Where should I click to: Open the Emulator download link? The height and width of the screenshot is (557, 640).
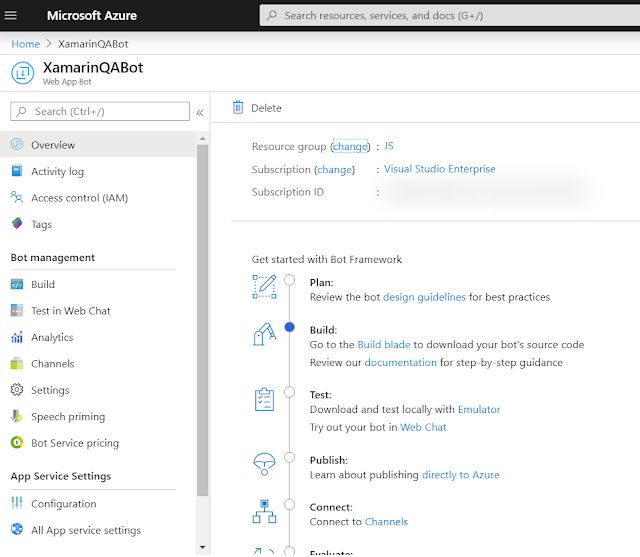coord(479,409)
